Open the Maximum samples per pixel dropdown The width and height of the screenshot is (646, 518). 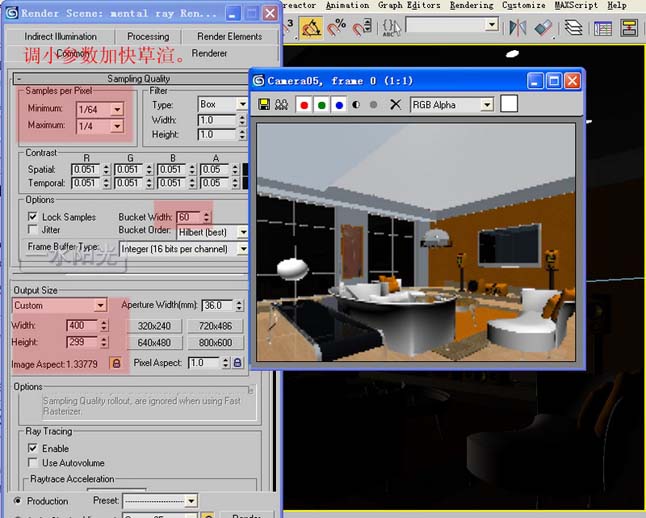(117, 126)
